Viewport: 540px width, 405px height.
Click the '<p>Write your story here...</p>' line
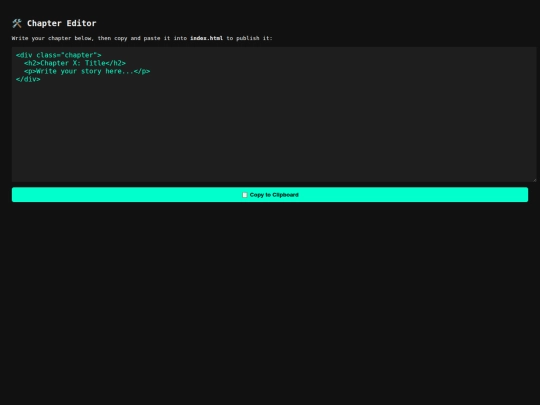tap(87, 71)
